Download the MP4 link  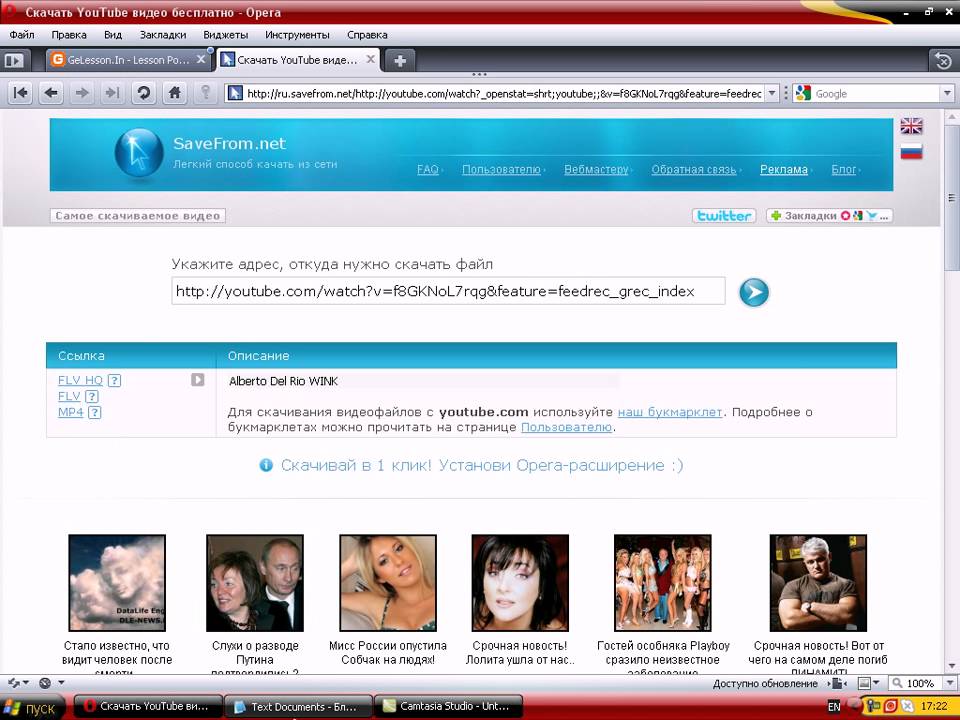(x=70, y=412)
